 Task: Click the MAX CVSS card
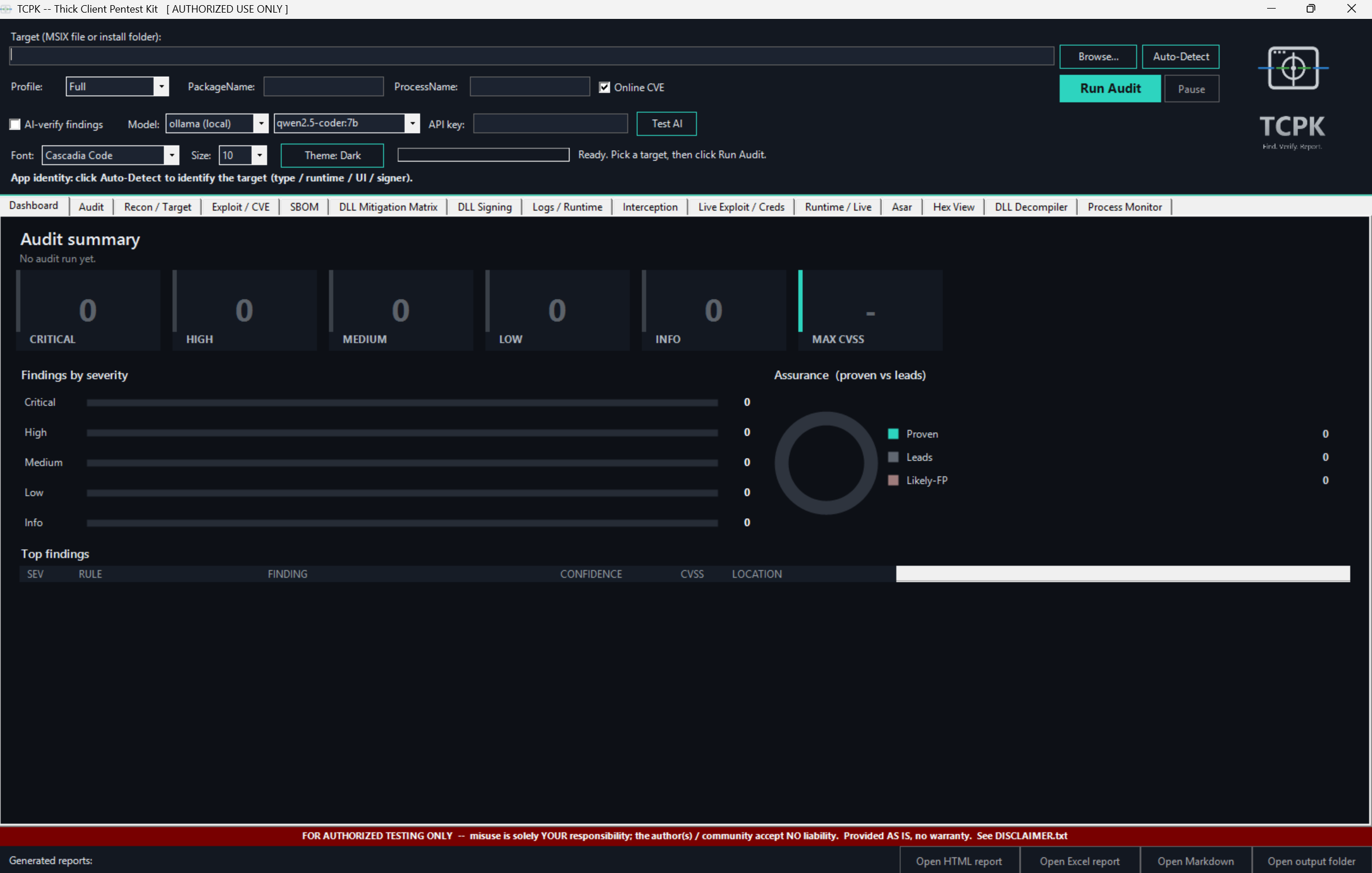pyautogui.click(x=871, y=310)
